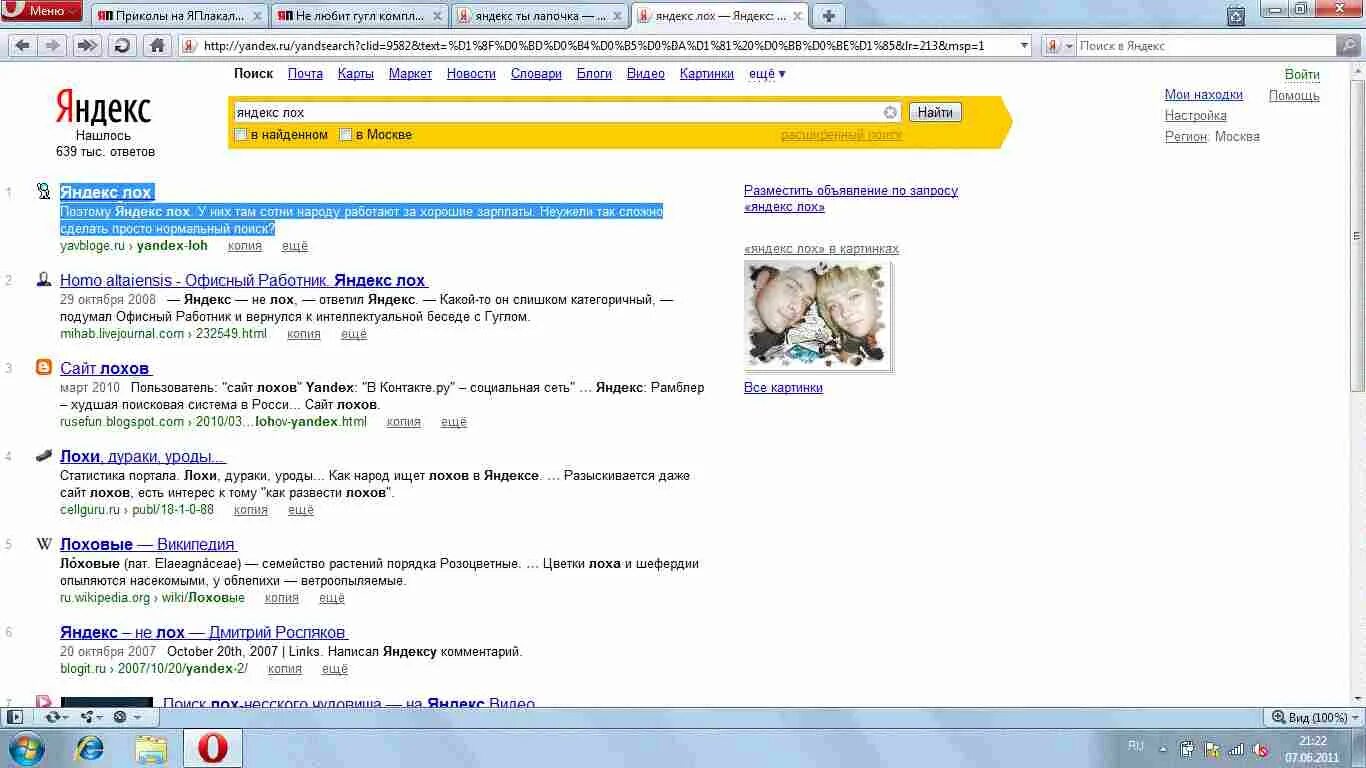Open копия for the yavbloge.ru result
The height and width of the screenshot is (768, 1366).
(x=245, y=246)
